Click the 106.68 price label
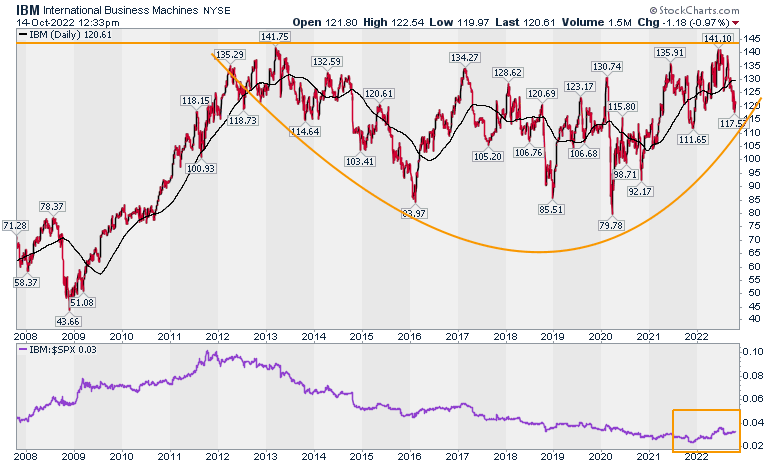Screen dimensions: 780x465 (x=584, y=153)
